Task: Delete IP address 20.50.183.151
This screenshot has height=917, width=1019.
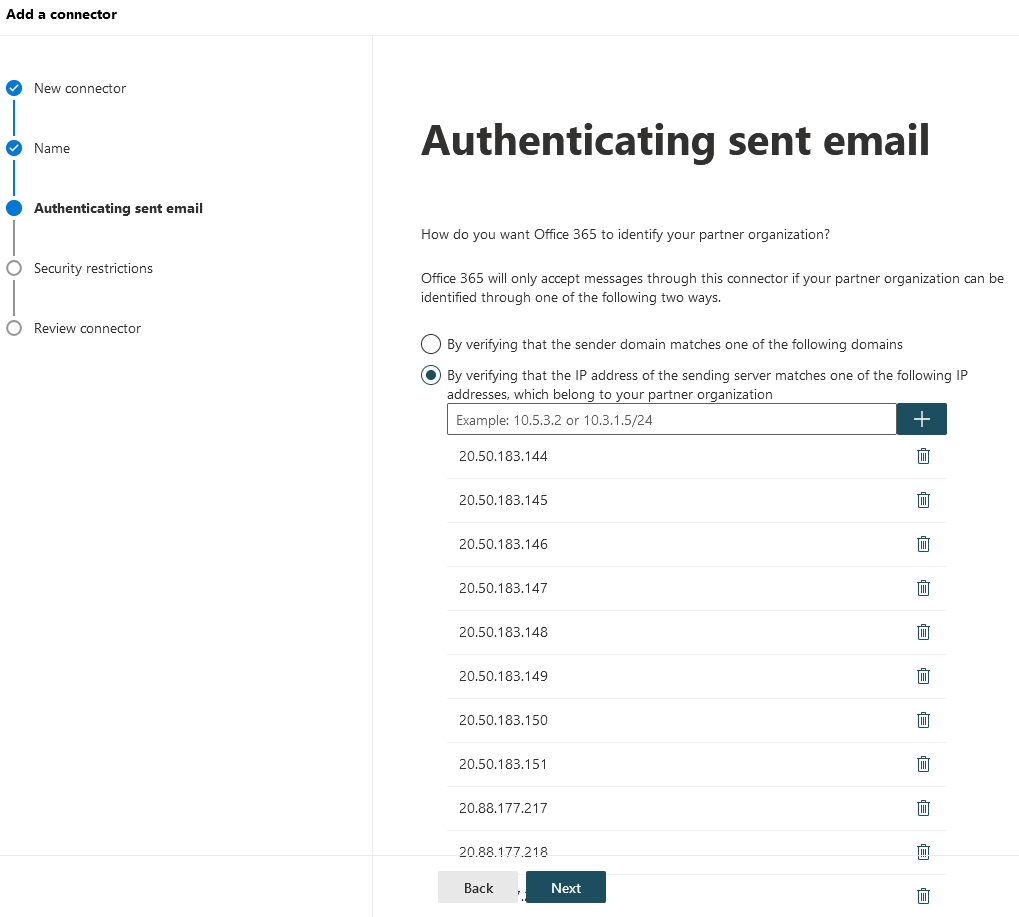Action: (x=923, y=764)
